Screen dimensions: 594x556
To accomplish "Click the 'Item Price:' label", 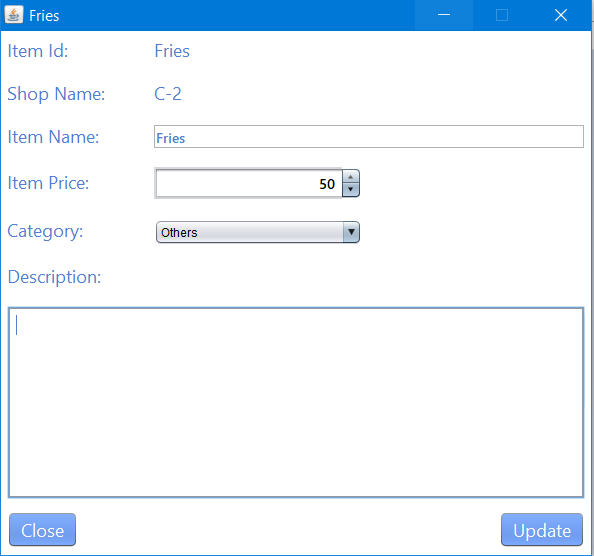I will (48, 183).
